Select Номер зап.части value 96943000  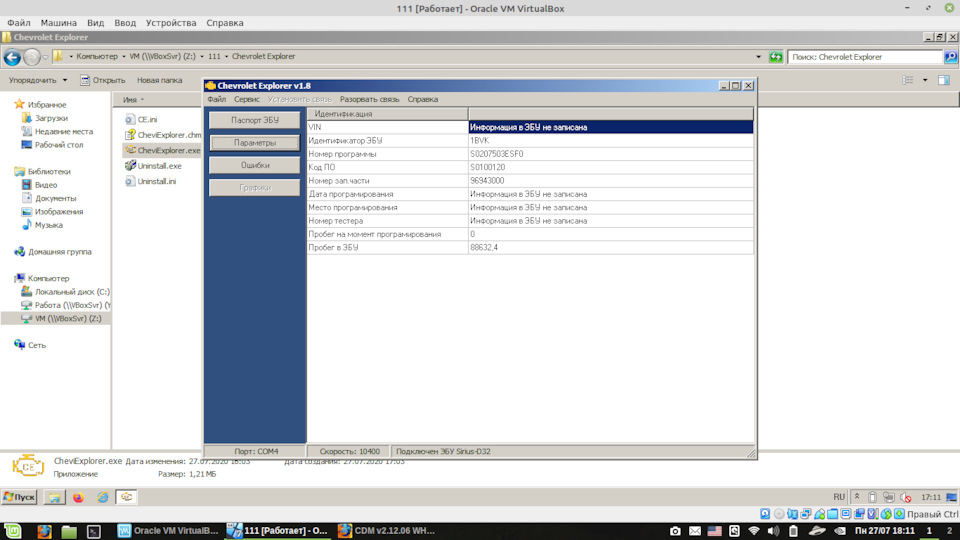(x=610, y=181)
